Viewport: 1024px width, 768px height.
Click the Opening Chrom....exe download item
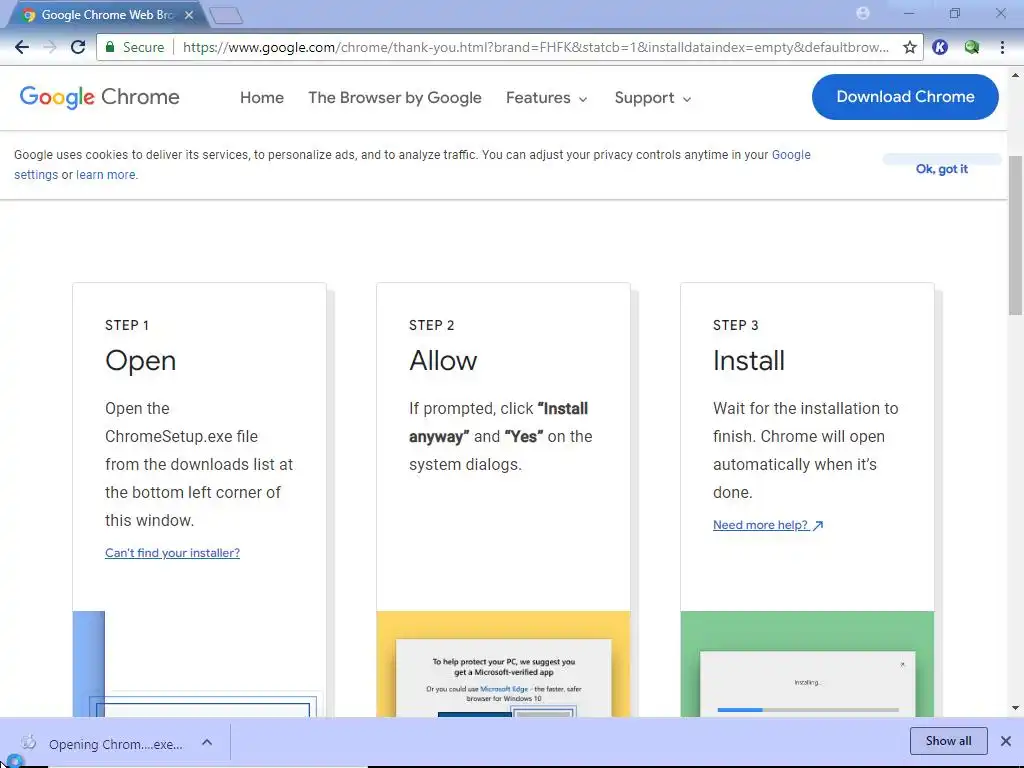(116, 743)
